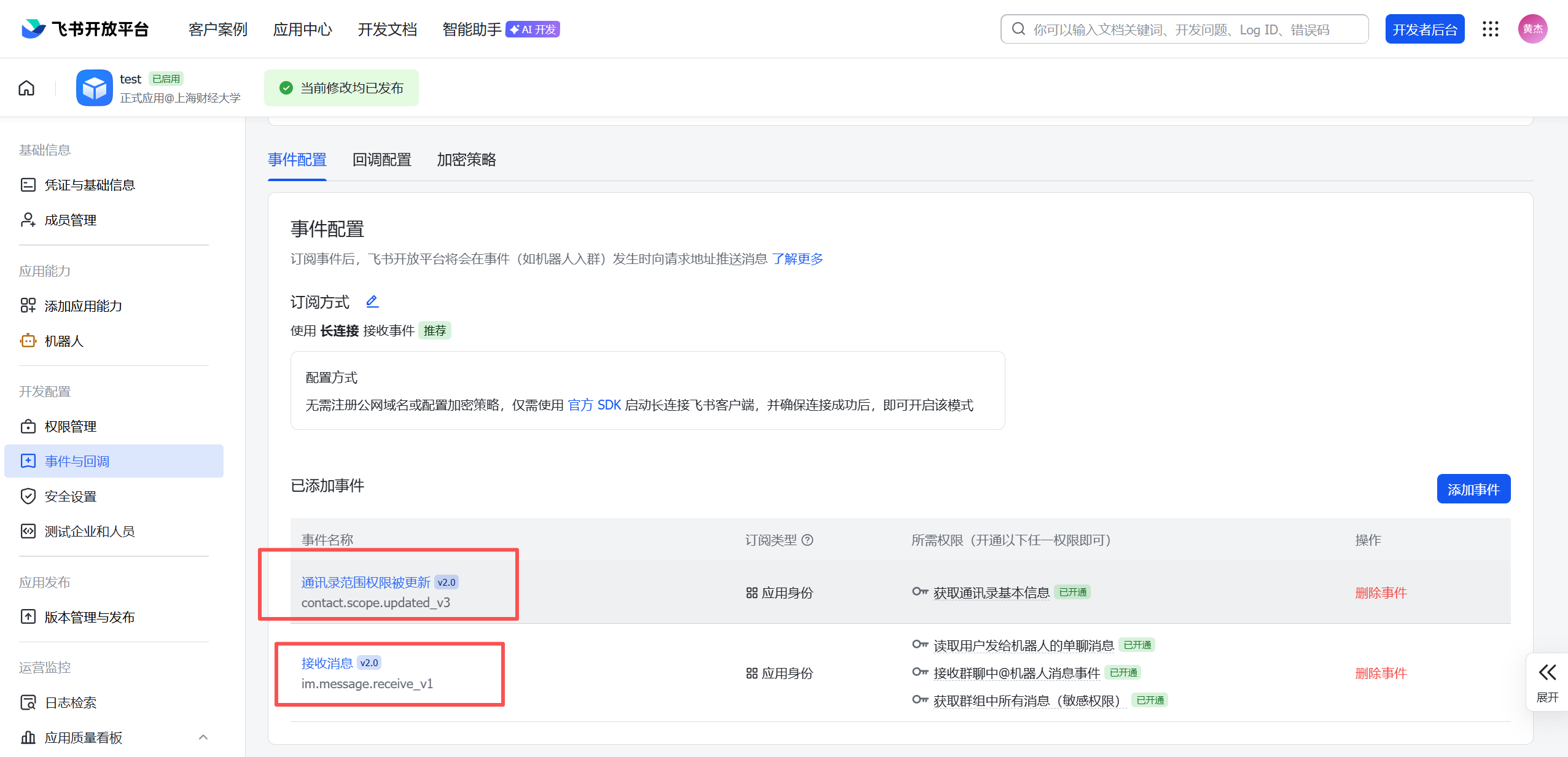Image resolution: width=1568 pixels, height=757 pixels.
Task: Click the 添加事件 button
Action: click(x=1473, y=489)
